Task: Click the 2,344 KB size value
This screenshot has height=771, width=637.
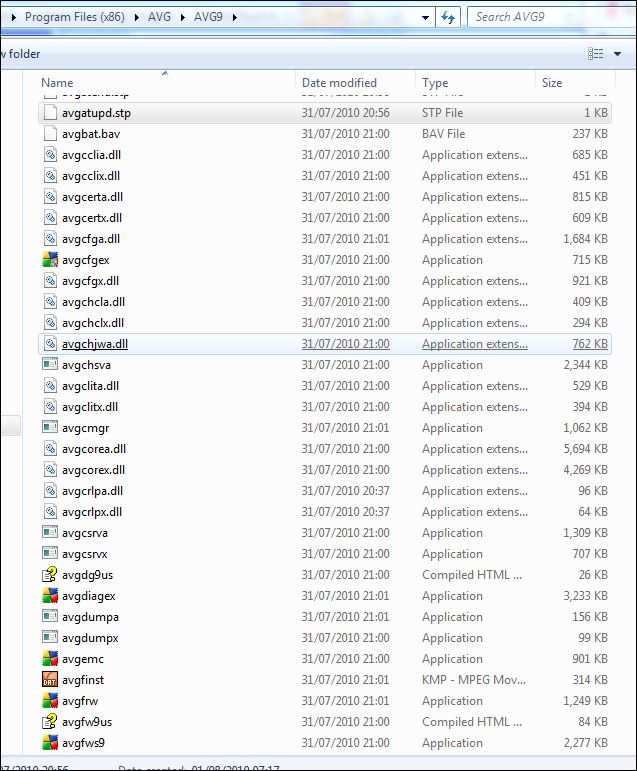Action: [x=585, y=364]
